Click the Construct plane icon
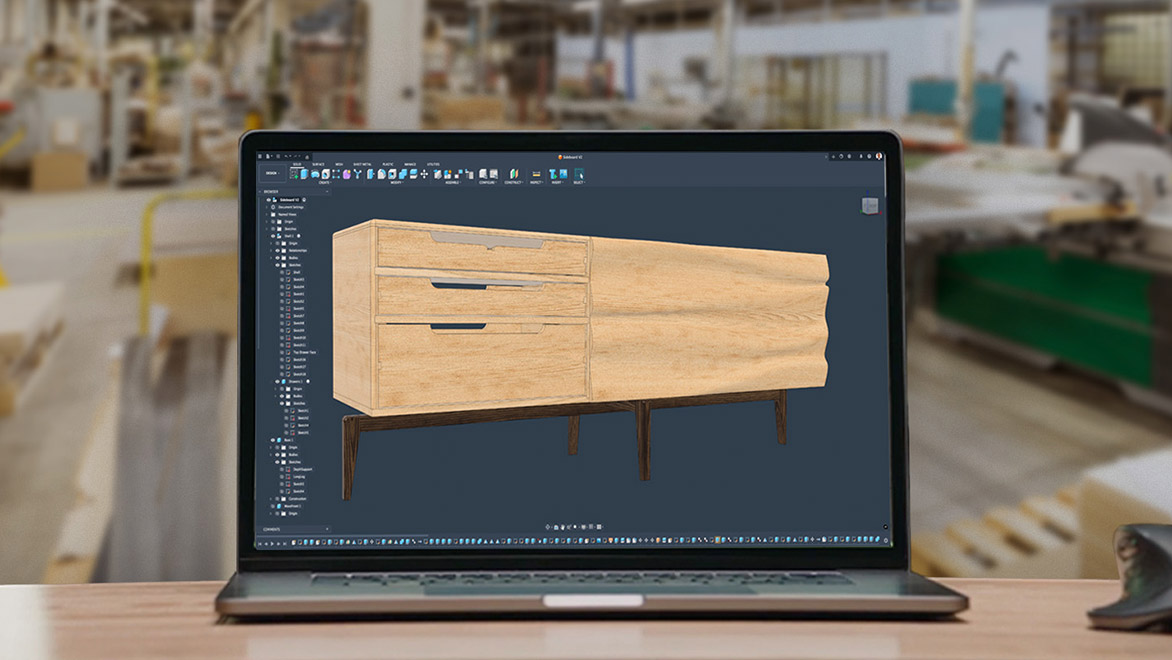The height and width of the screenshot is (660, 1172). tap(514, 174)
